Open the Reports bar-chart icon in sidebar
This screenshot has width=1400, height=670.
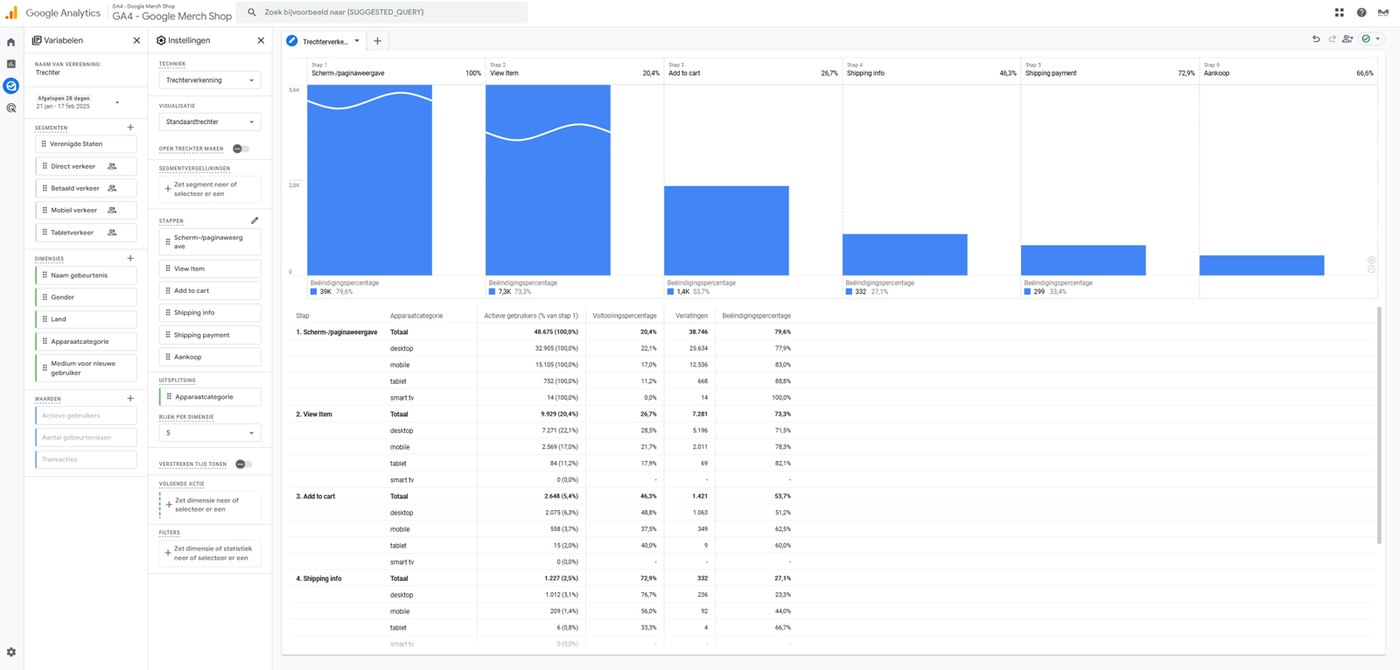tap(11, 64)
